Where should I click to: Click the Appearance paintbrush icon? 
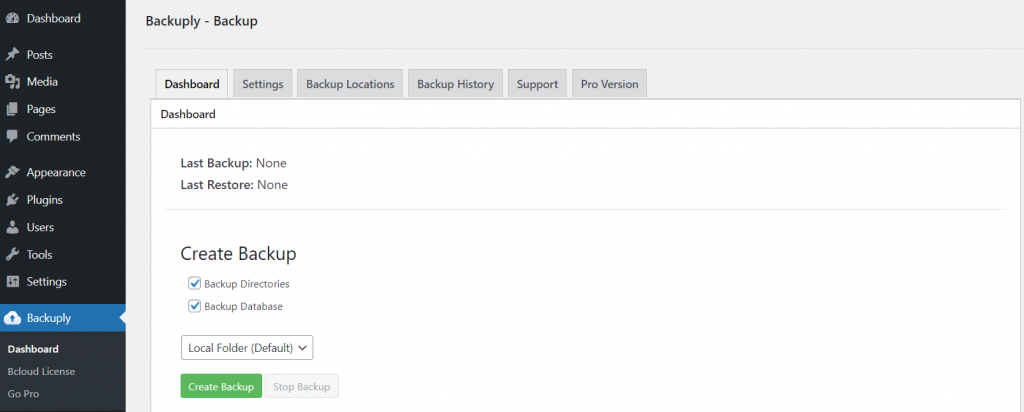(x=12, y=173)
